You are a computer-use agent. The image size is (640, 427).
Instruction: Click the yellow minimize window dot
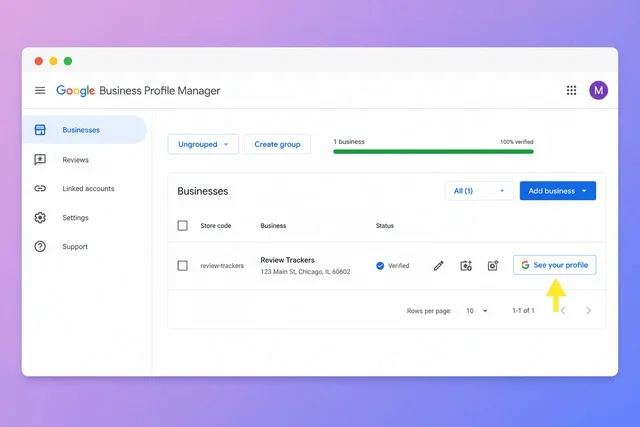[x=53, y=61]
